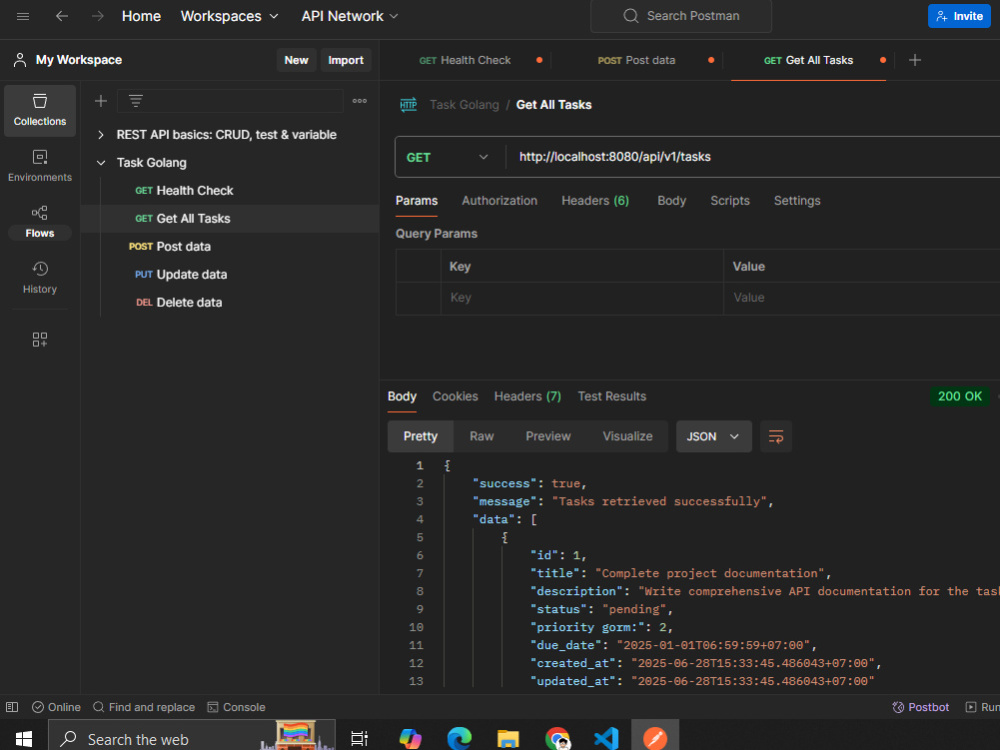
Task: Click the query param Value field
Action: click(x=862, y=298)
